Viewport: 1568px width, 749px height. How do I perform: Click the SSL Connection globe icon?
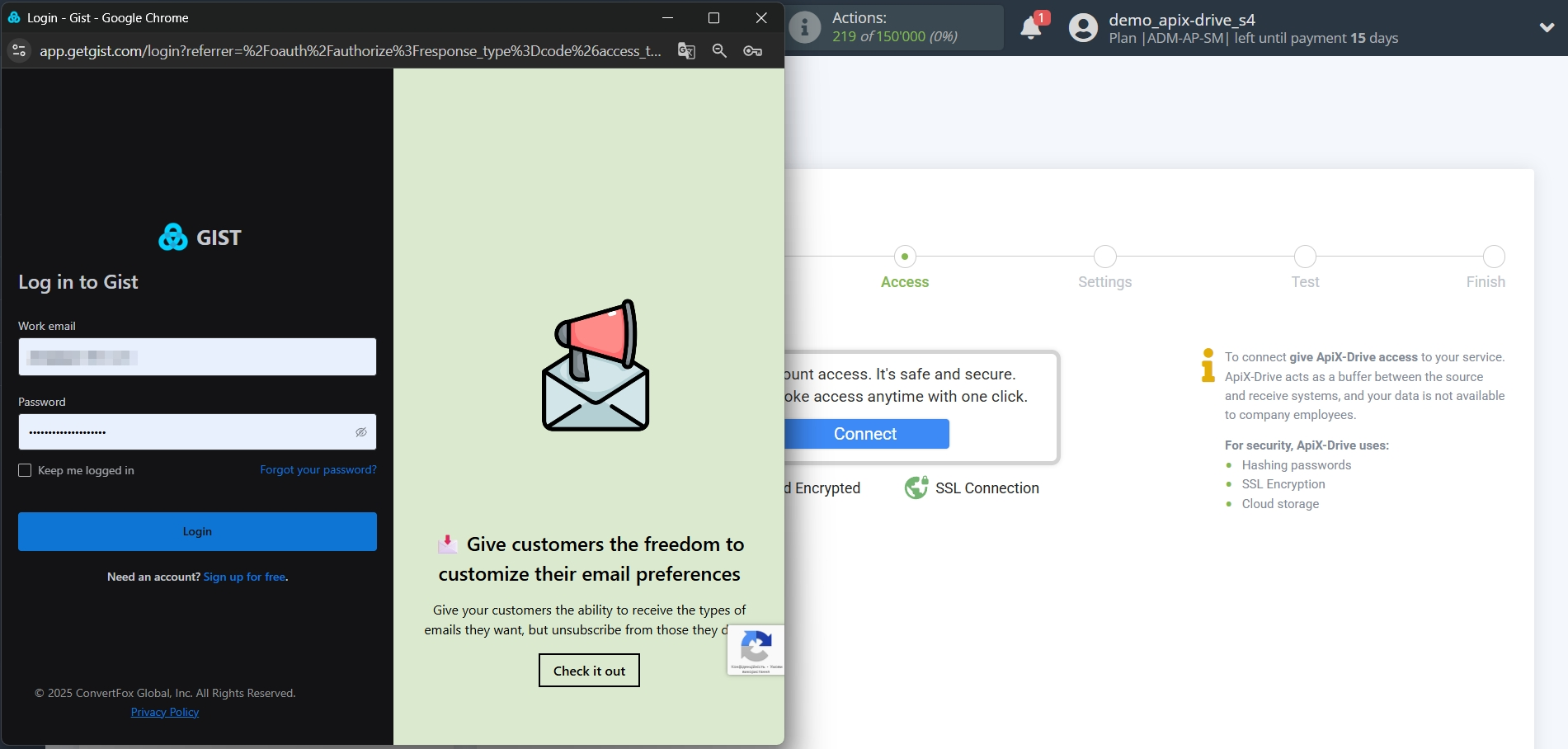pos(916,487)
